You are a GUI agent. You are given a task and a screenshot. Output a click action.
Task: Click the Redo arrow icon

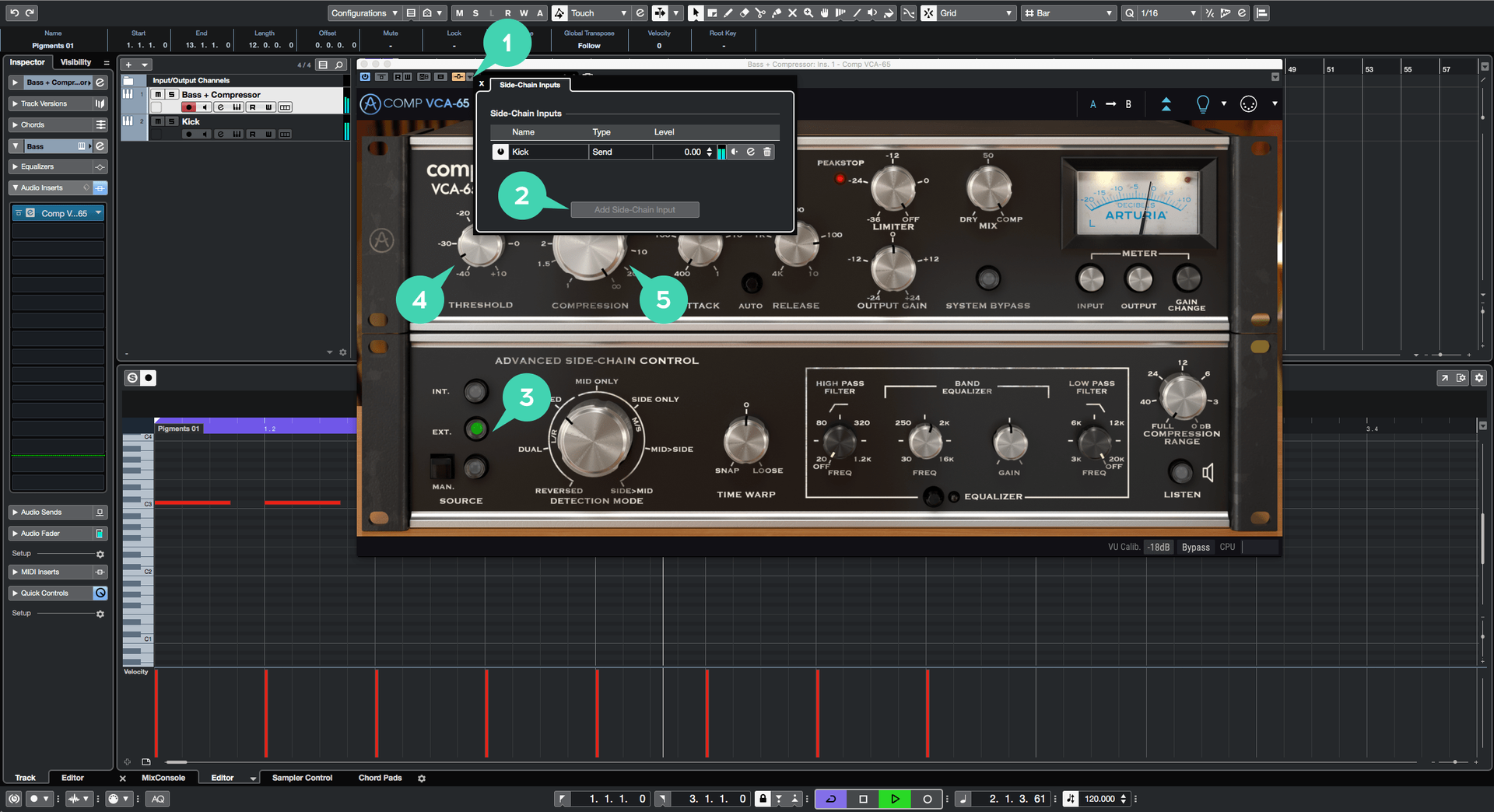point(30,13)
